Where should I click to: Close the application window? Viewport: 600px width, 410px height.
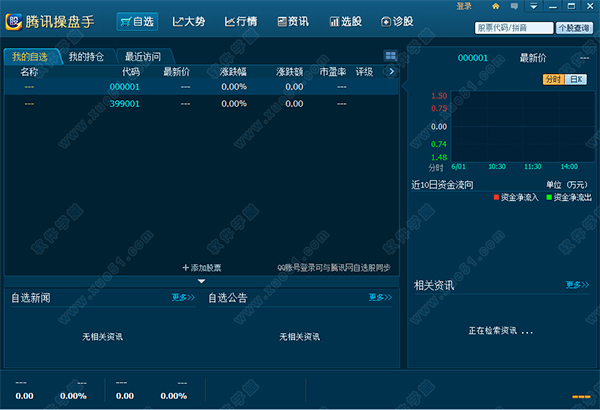590,6
